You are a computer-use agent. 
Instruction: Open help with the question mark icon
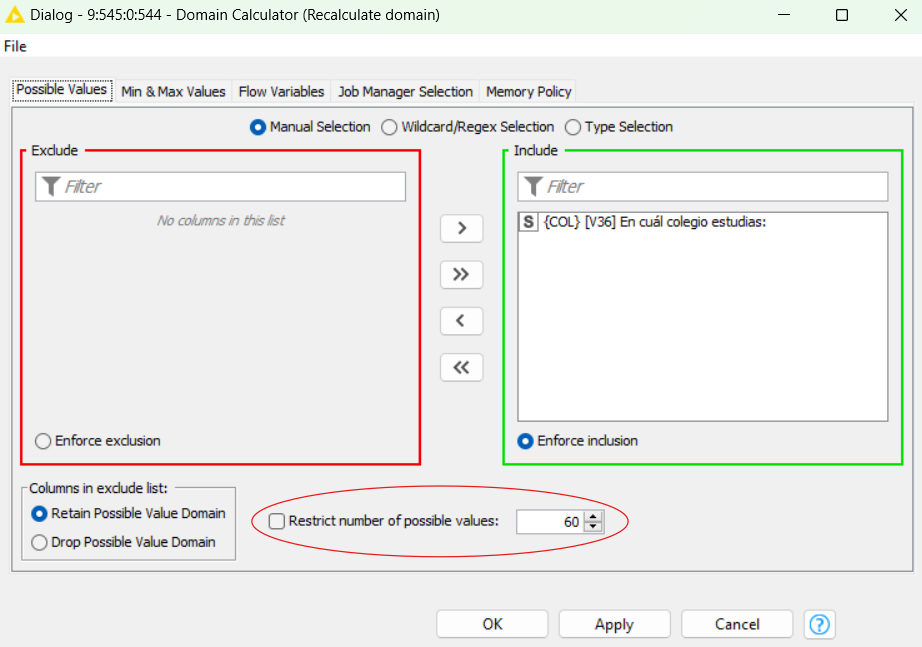tap(820, 624)
